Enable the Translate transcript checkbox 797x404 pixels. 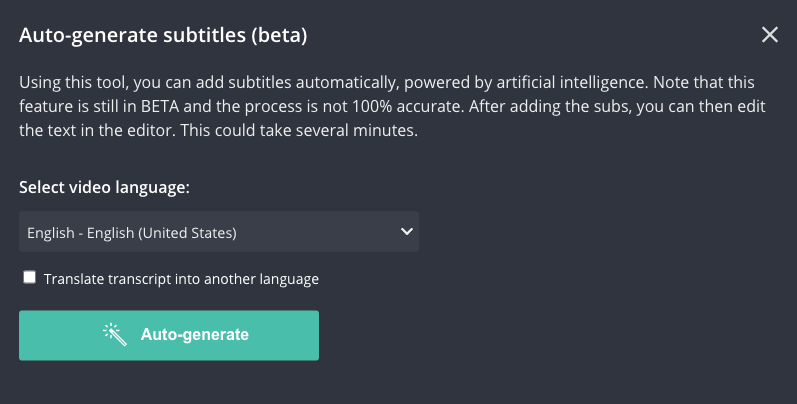(x=30, y=278)
